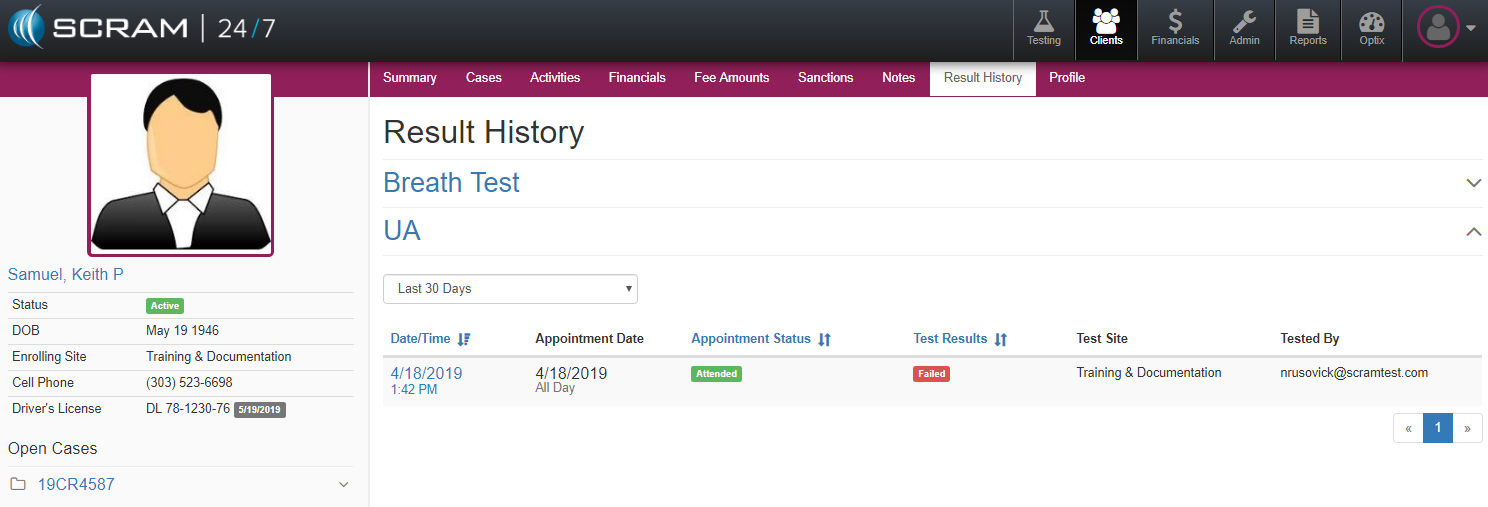
Task: Switch to the Summary tab
Action: click(x=410, y=78)
